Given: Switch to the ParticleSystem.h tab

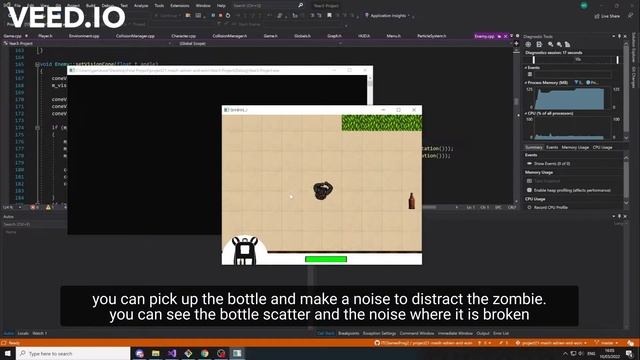Looking at the screenshot, I should 431,36.
